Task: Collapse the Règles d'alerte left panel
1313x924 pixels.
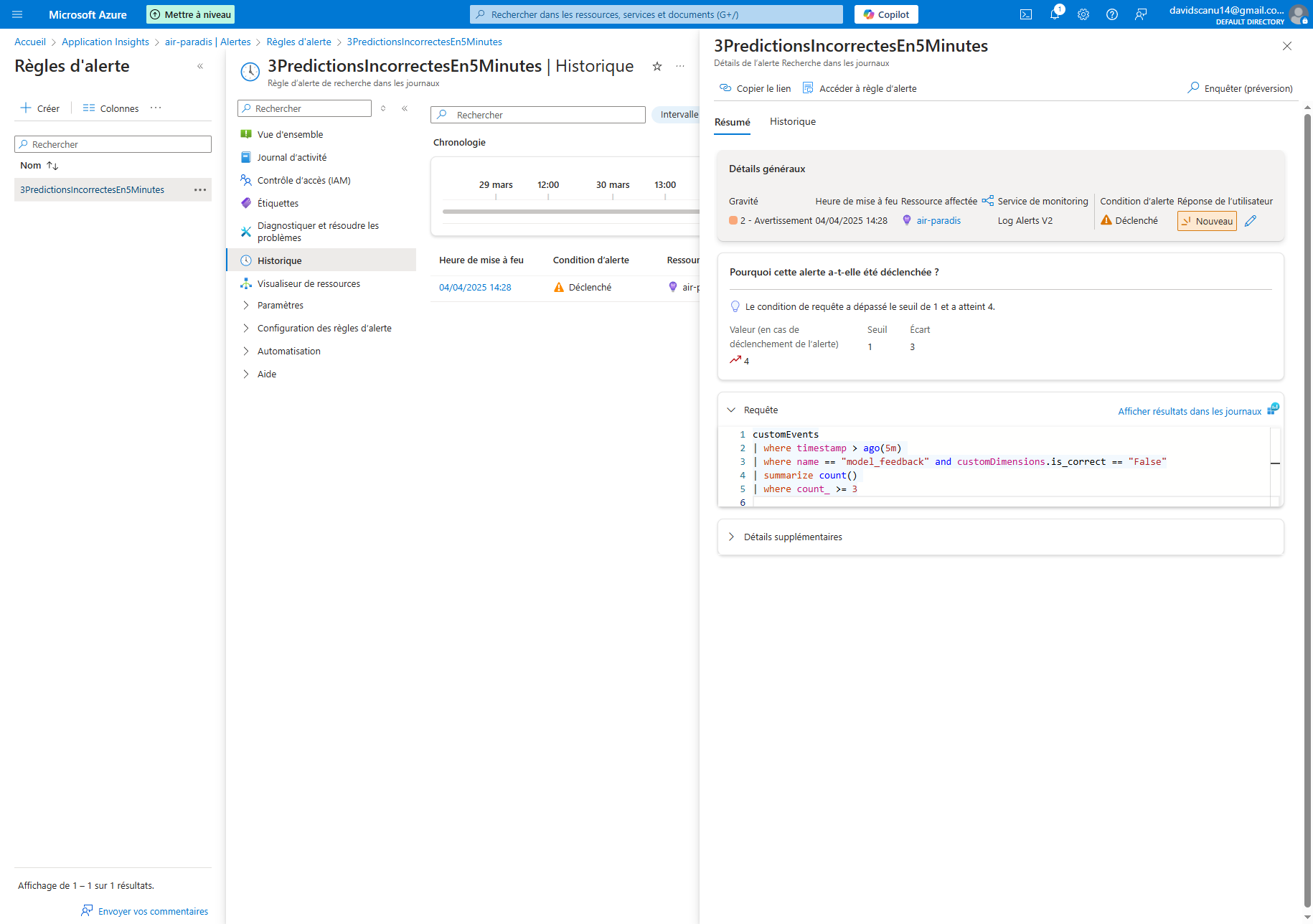Action: pos(200,66)
